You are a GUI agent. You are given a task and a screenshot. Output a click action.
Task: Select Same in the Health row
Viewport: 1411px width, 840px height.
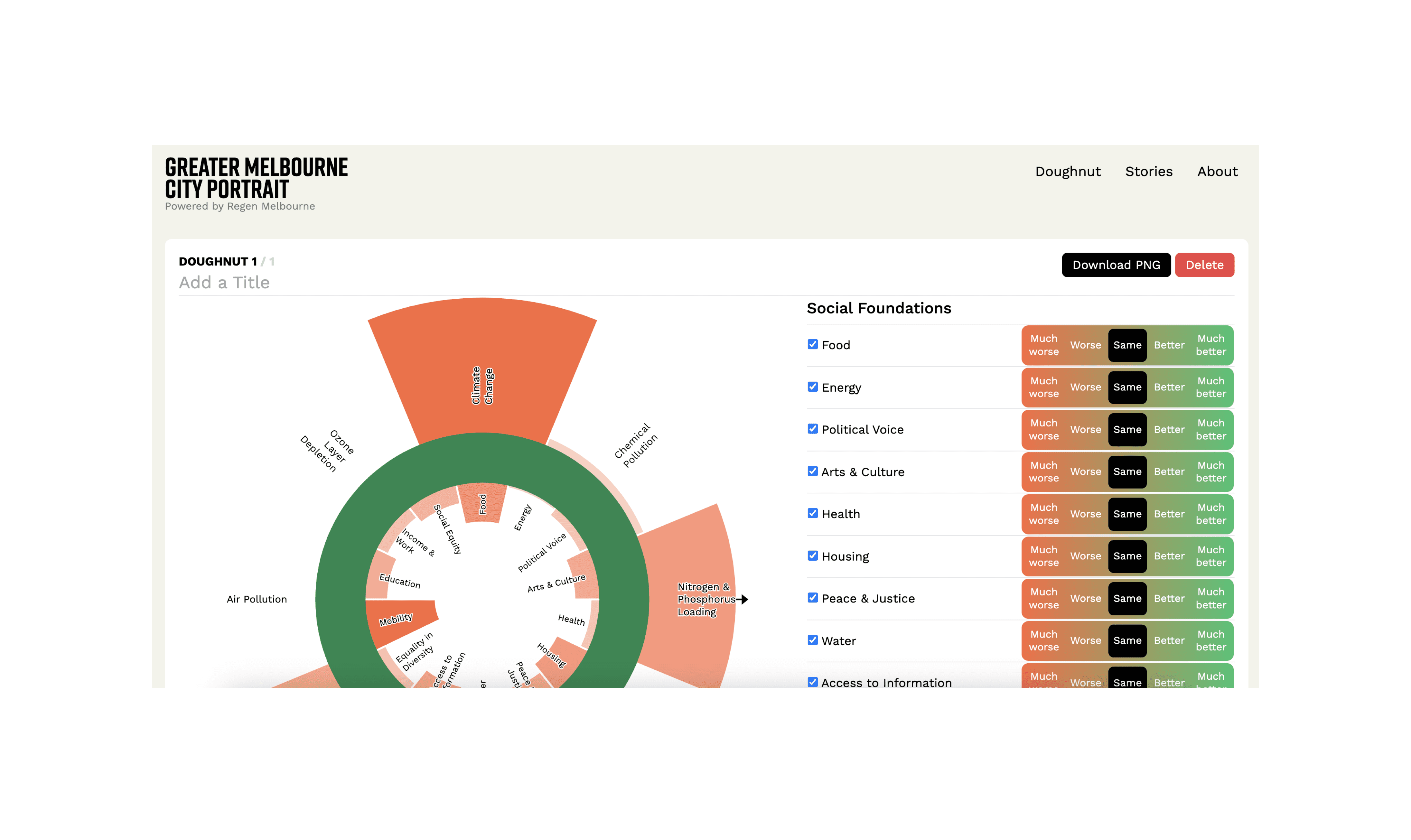point(1127,514)
